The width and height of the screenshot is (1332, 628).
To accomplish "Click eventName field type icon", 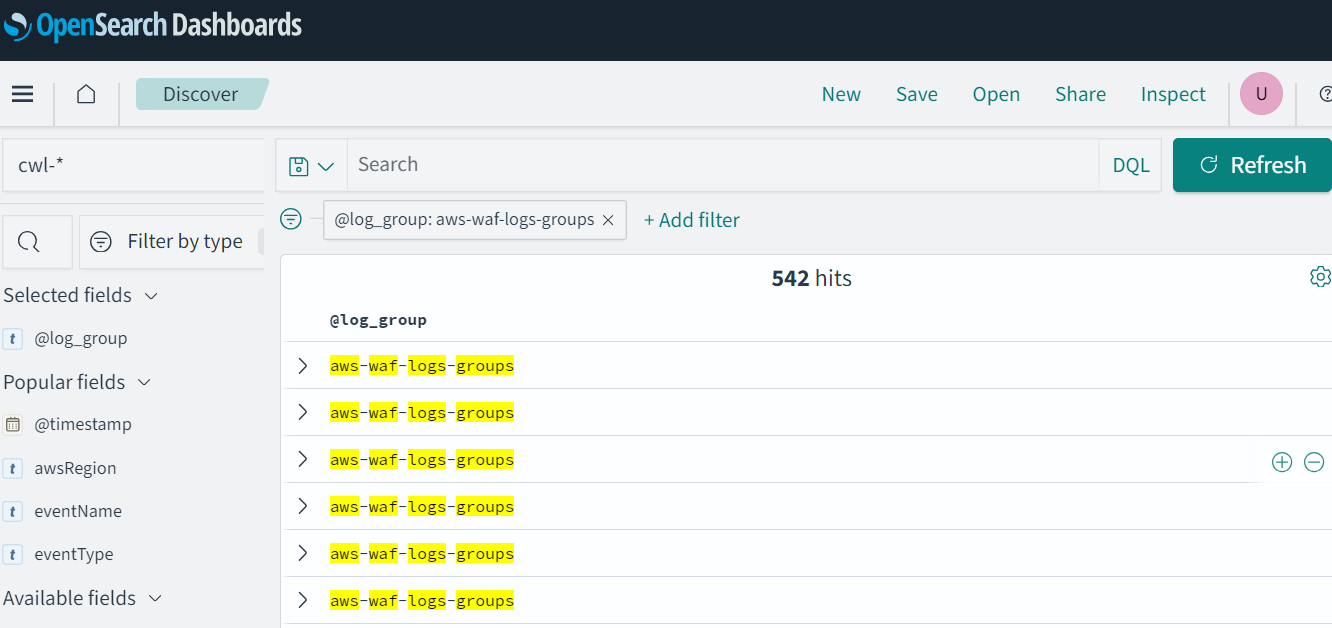I will pos(13,511).
